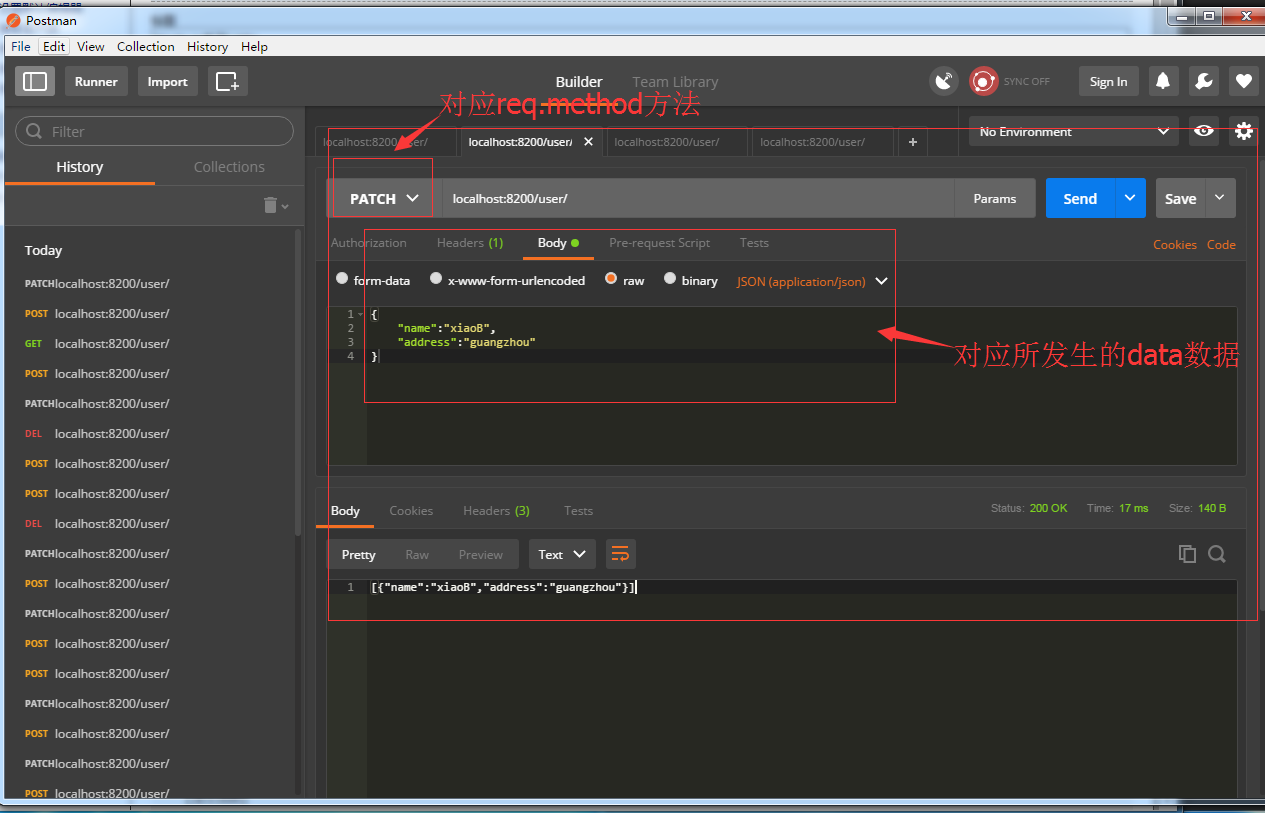
Task: Open the interceptor satellite icon
Action: pos(944,82)
